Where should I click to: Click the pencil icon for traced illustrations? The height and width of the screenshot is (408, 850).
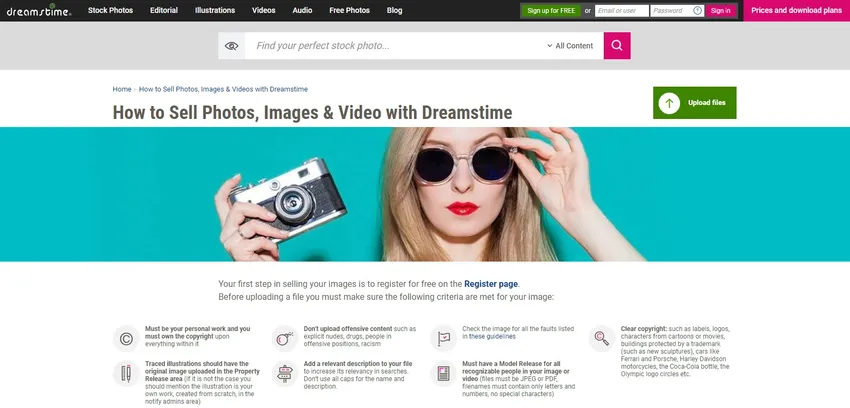tap(126, 374)
